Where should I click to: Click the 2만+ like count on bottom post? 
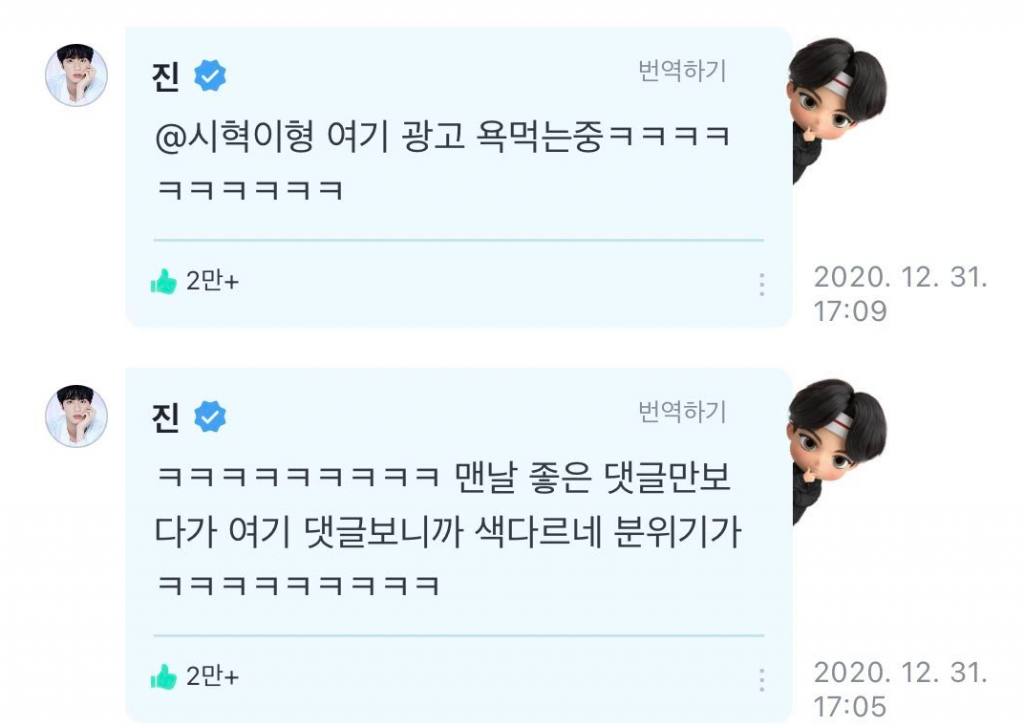click(213, 676)
